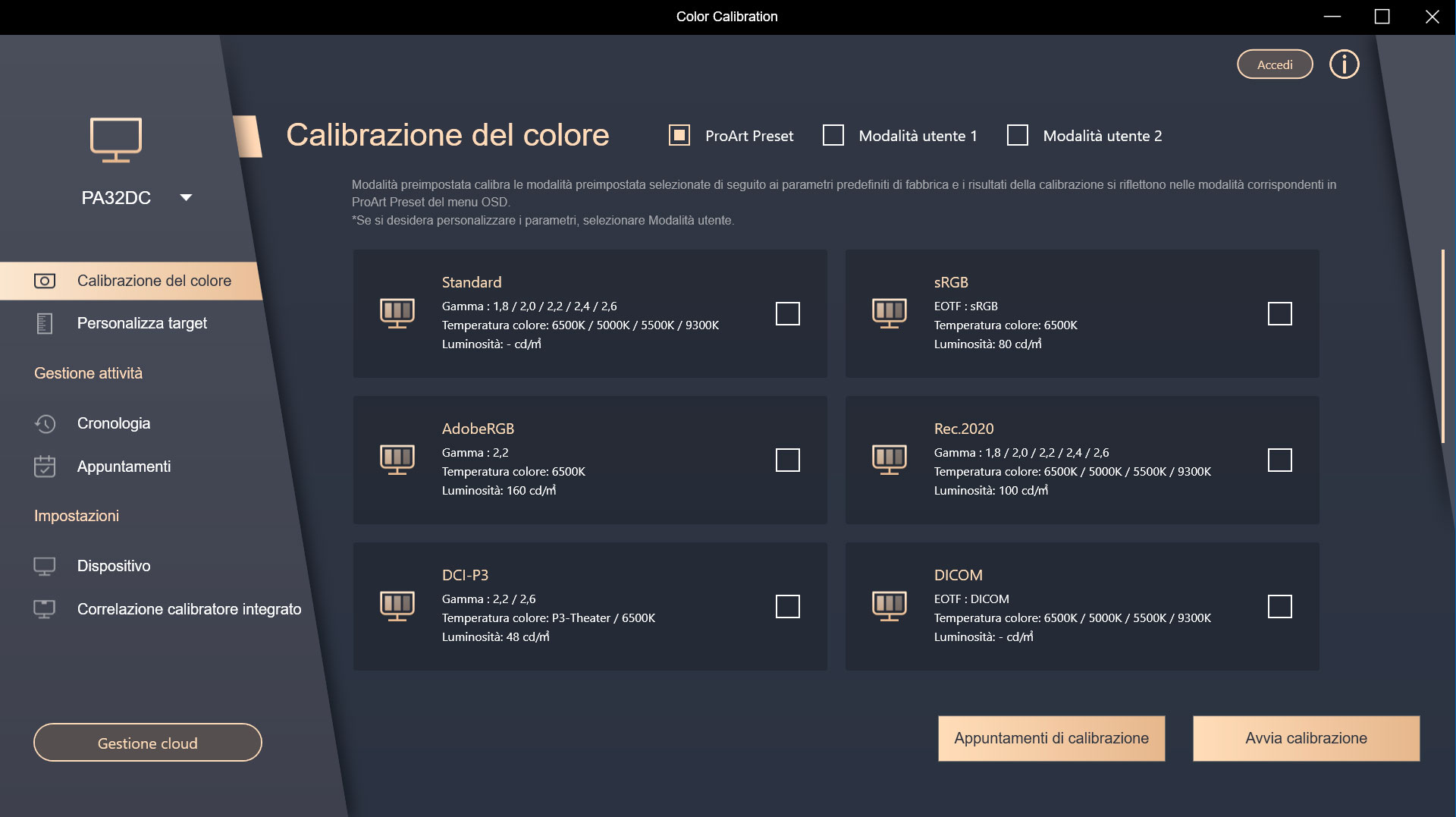Click the camera icon beside Calibrazione del colore
The height and width of the screenshot is (817, 1456).
coord(45,281)
